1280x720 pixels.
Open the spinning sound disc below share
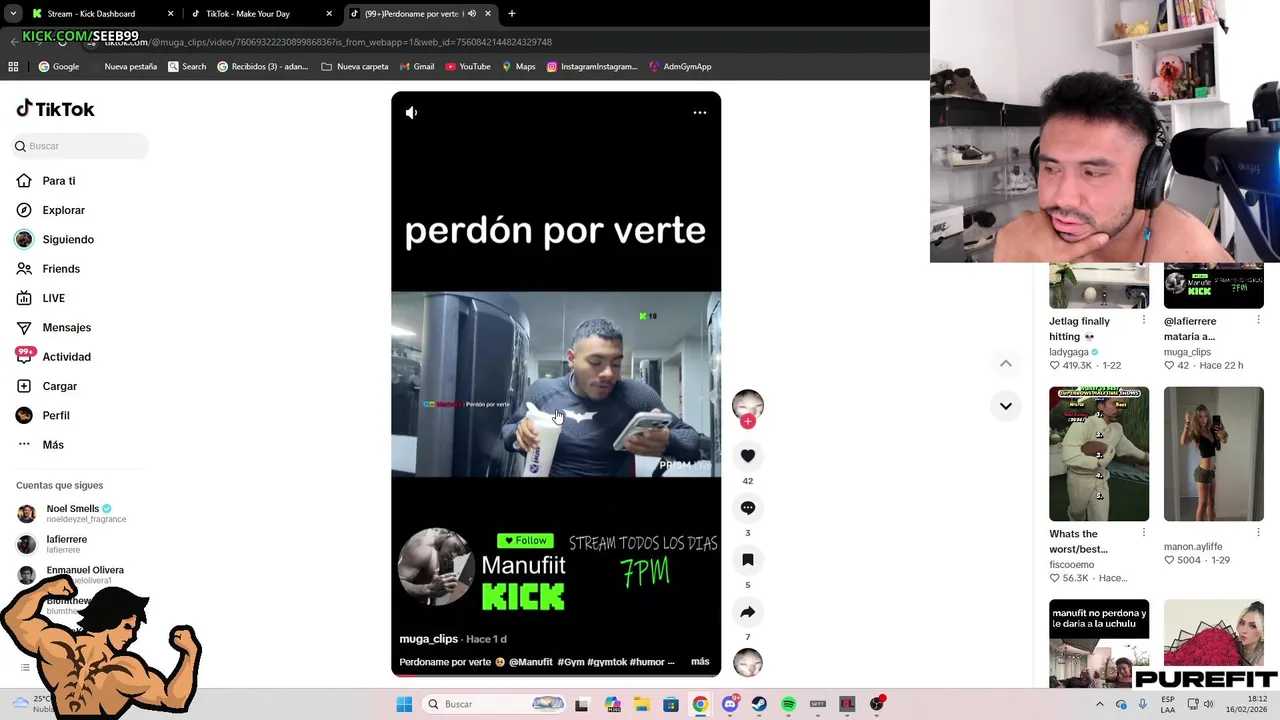coord(748,662)
